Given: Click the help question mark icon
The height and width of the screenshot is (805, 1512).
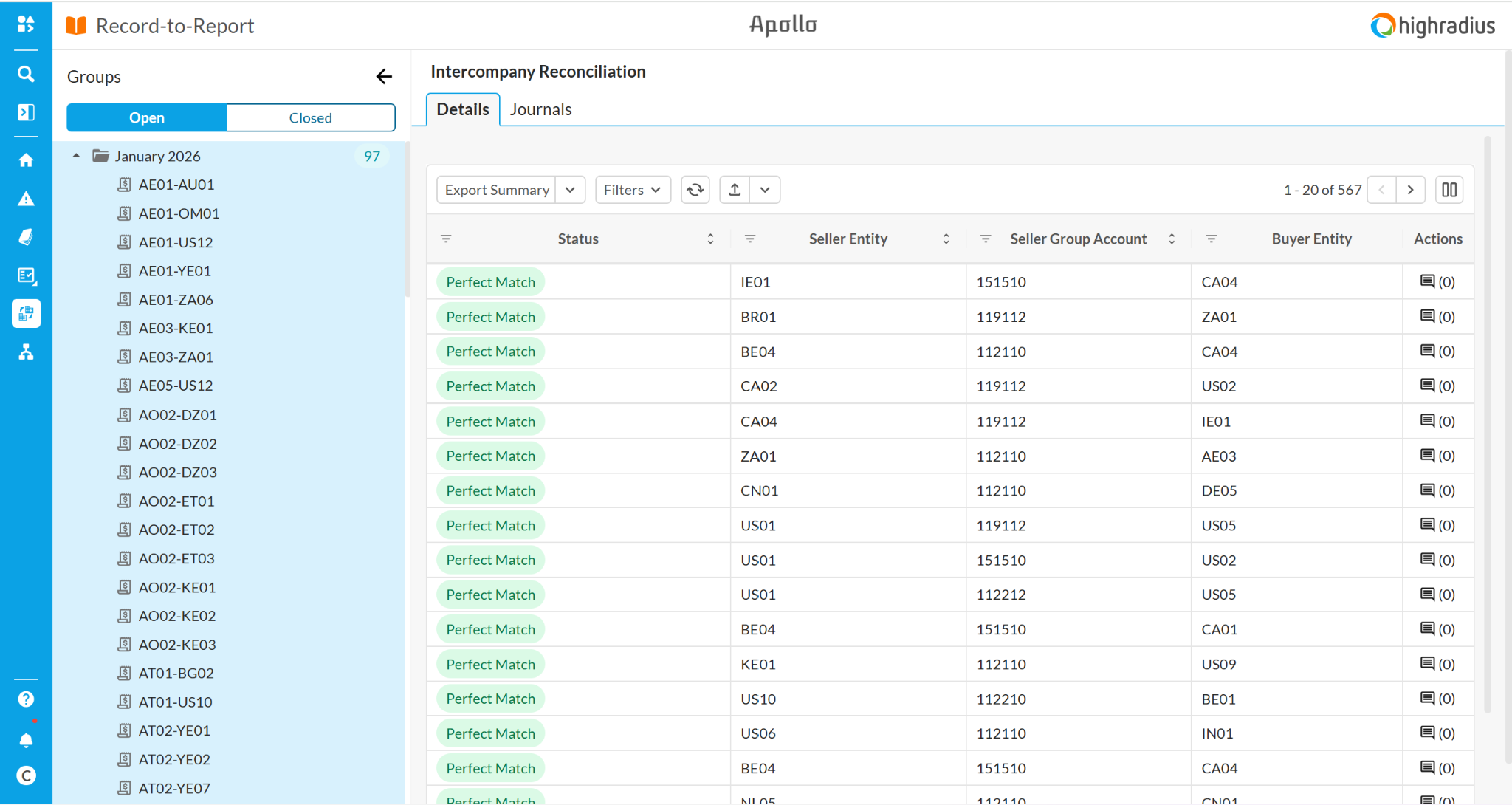Looking at the screenshot, I should [x=26, y=699].
